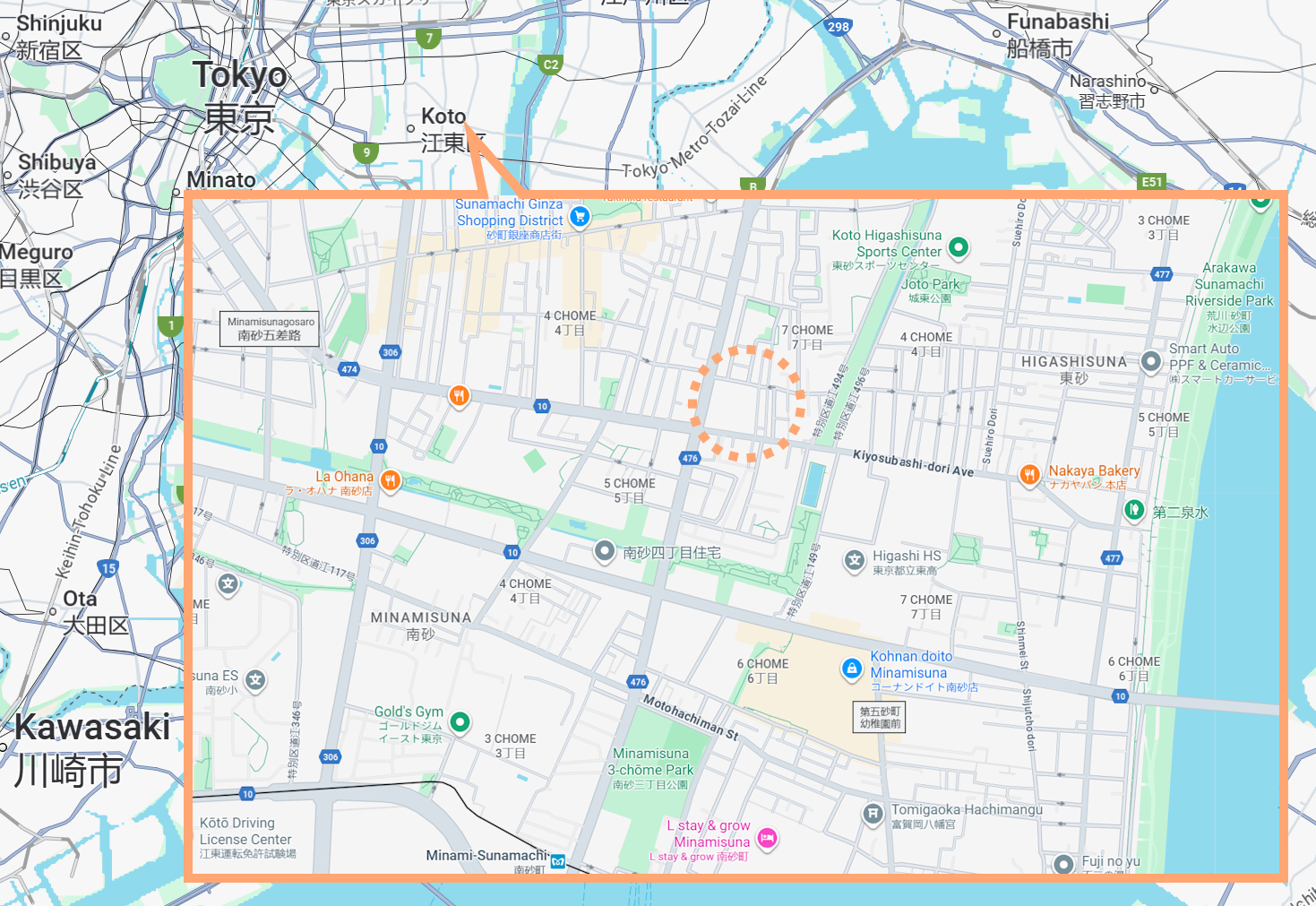The height and width of the screenshot is (906, 1316).
Task: Select the Kohnan doito Minamisuna store icon
Action: [x=852, y=669]
